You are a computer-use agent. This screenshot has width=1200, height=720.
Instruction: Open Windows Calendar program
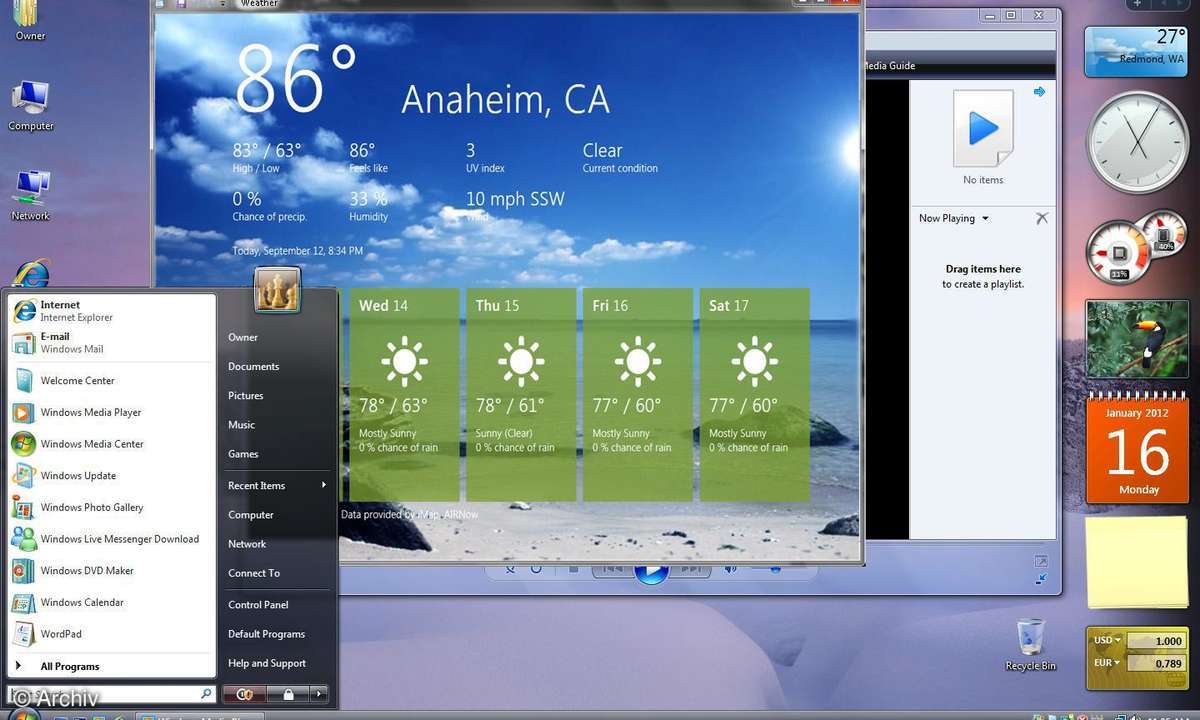111,603
